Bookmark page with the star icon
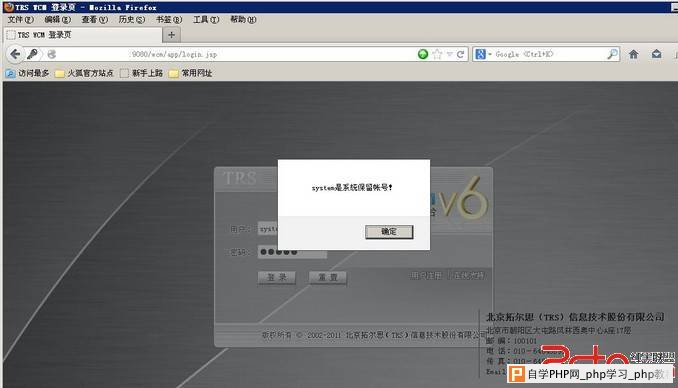This screenshot has width=678, height=388. (437, 54)
